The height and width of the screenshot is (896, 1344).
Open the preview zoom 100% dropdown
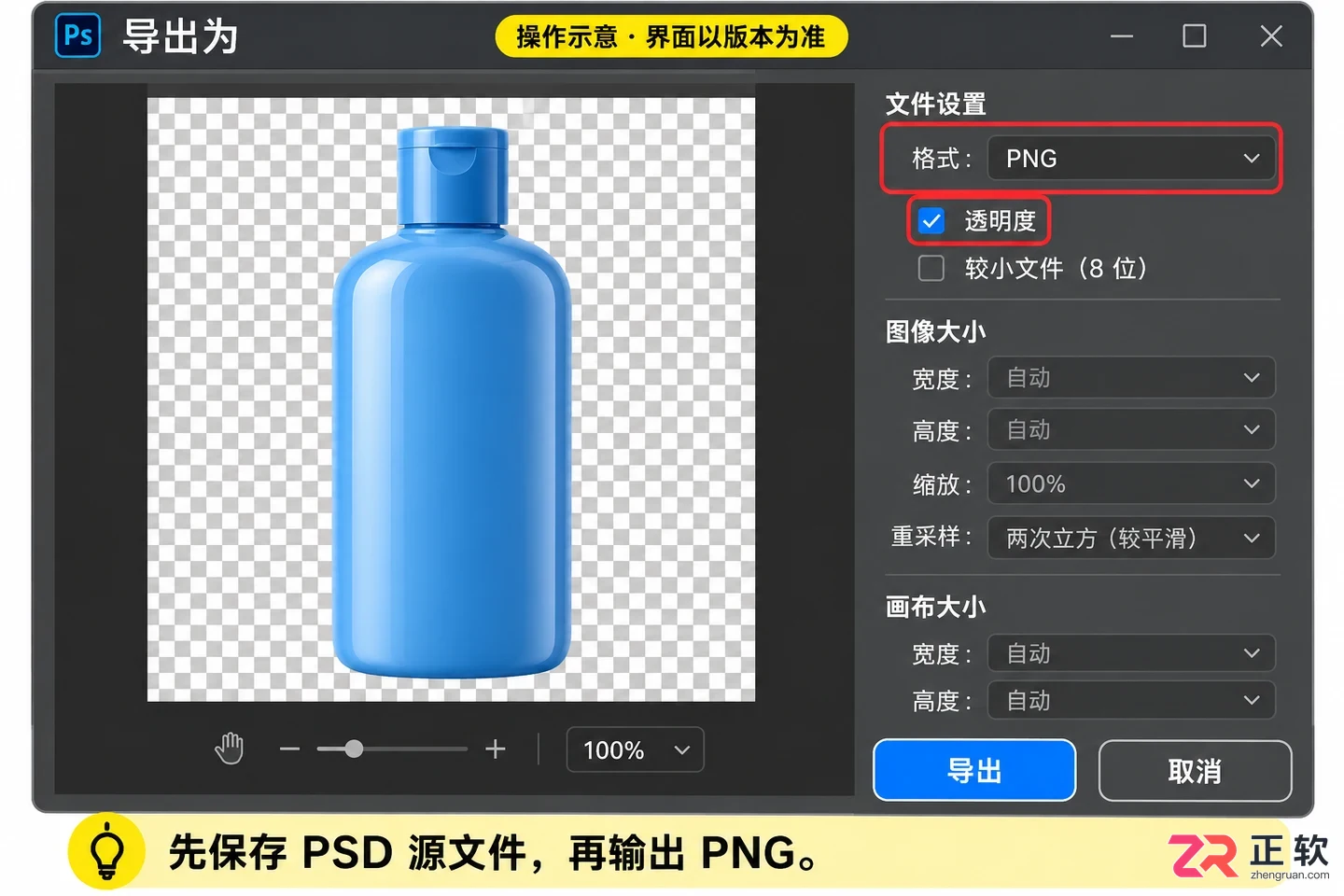point(635,749)
